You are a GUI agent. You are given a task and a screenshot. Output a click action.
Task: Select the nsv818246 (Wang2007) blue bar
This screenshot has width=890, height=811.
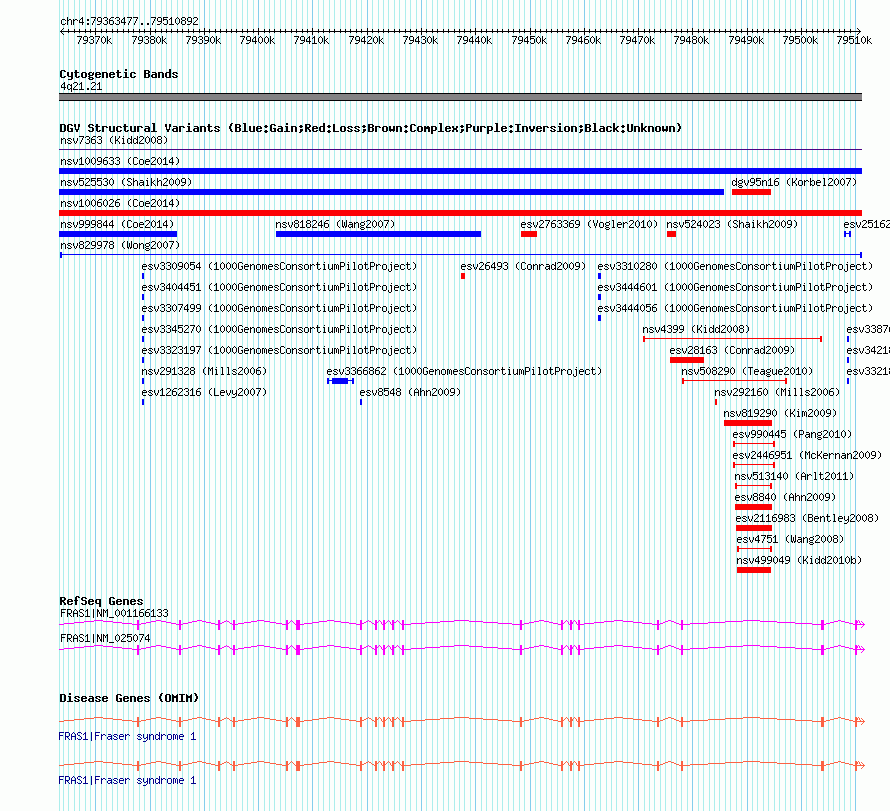pyautogui.click(x=379, y=234)
